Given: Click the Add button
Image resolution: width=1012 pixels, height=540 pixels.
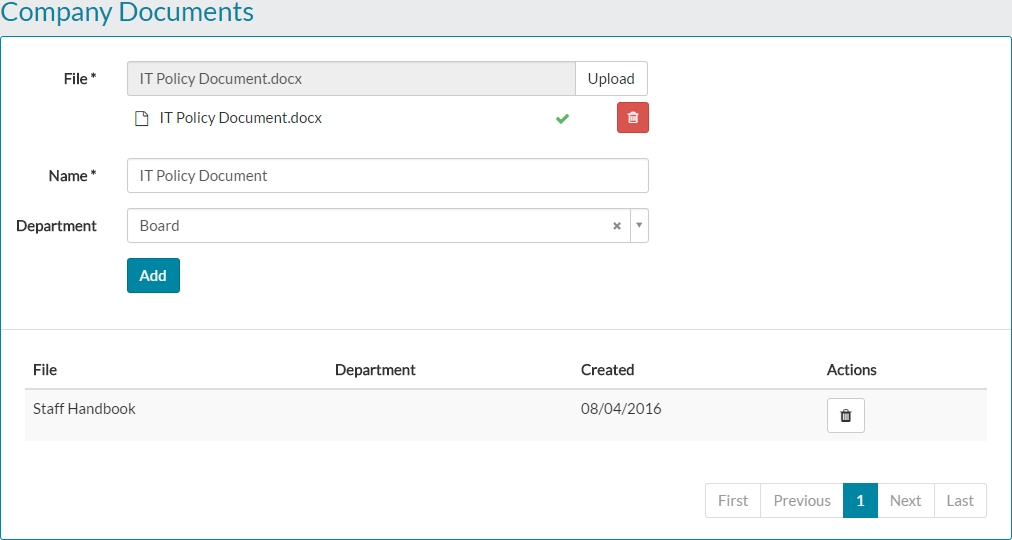Looking at the screenshot, I should click(153, 276).
